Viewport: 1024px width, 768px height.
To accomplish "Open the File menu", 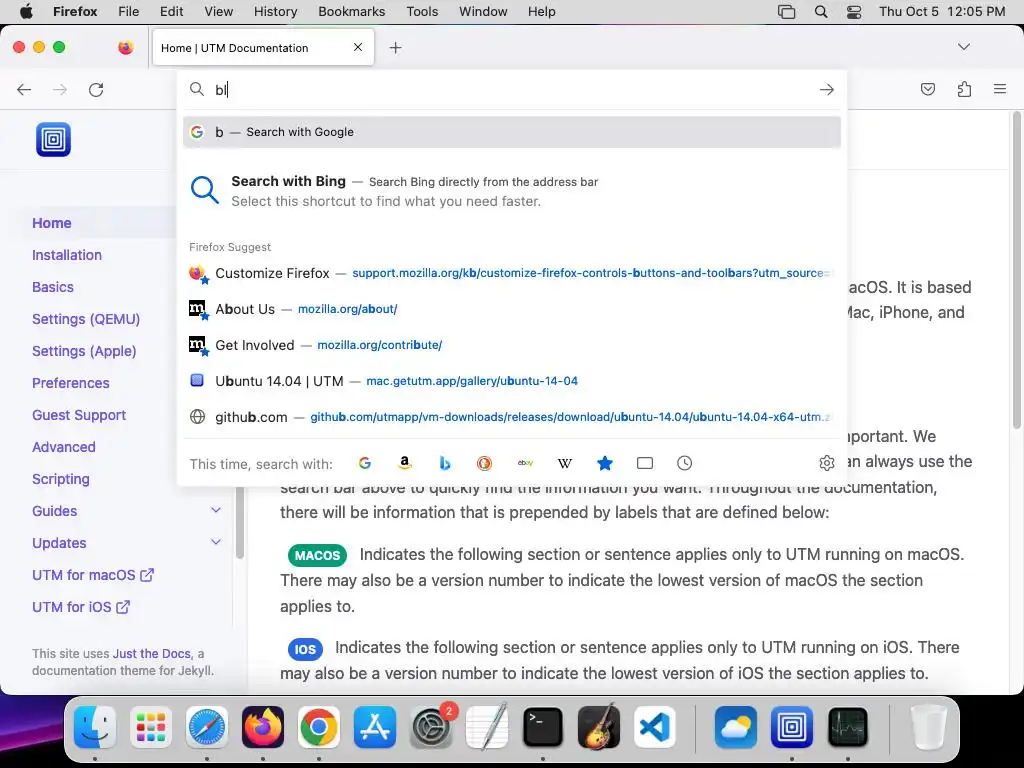I will tap(128, 11).
